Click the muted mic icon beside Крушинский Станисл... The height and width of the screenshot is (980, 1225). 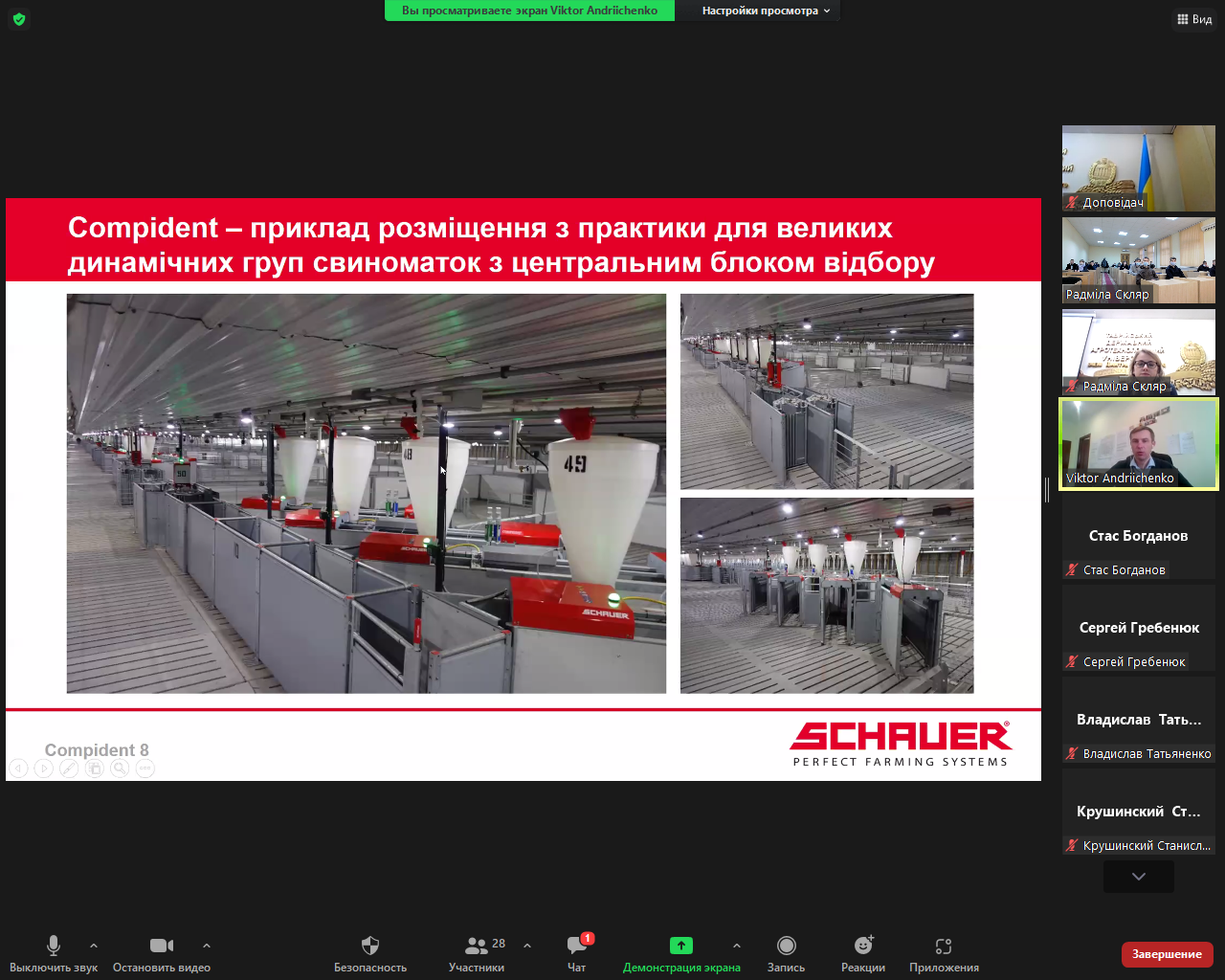coord(1073,845)
